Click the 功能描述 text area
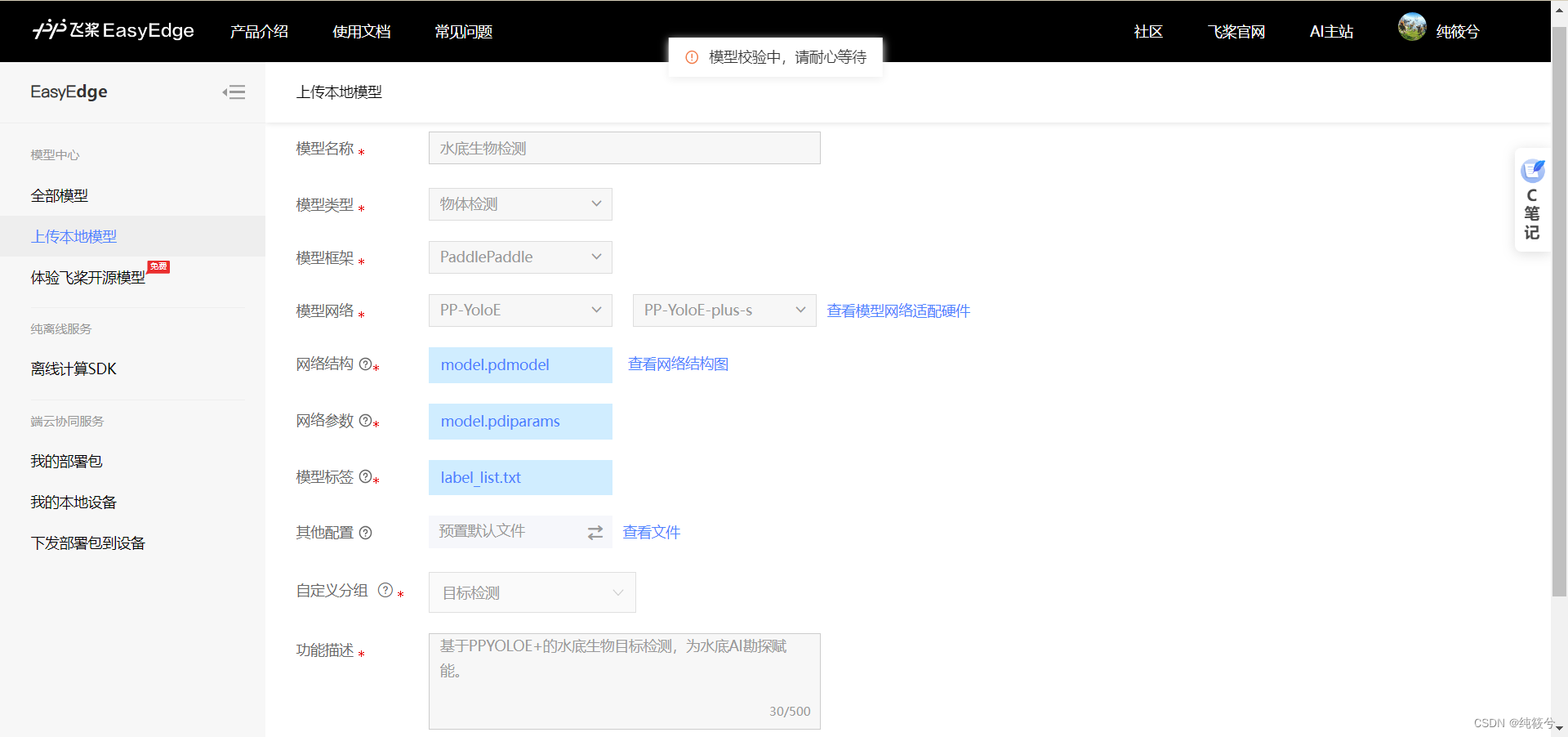Screen dimensions: 1568x737 tap(625, 681)
